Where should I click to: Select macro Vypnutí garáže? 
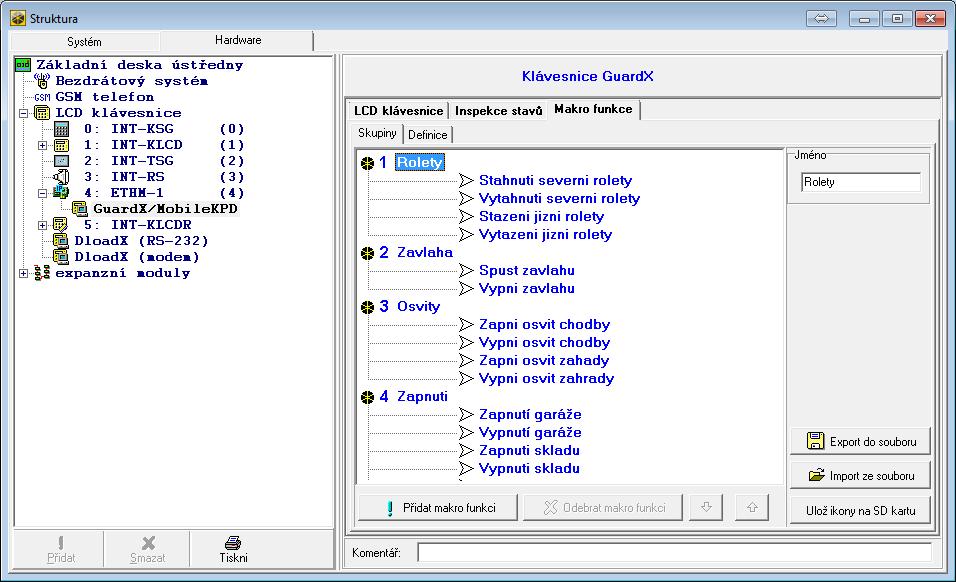click(x=530, y=433)
